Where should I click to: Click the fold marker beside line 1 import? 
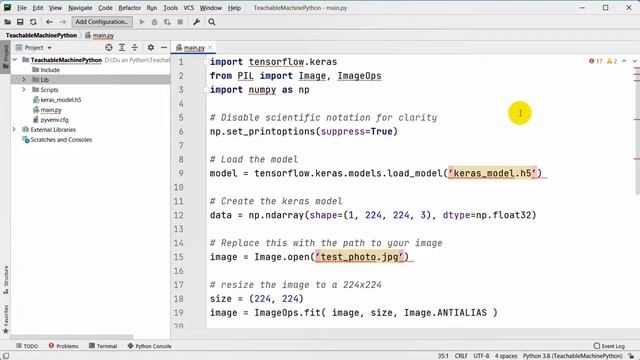click(206, 62)
